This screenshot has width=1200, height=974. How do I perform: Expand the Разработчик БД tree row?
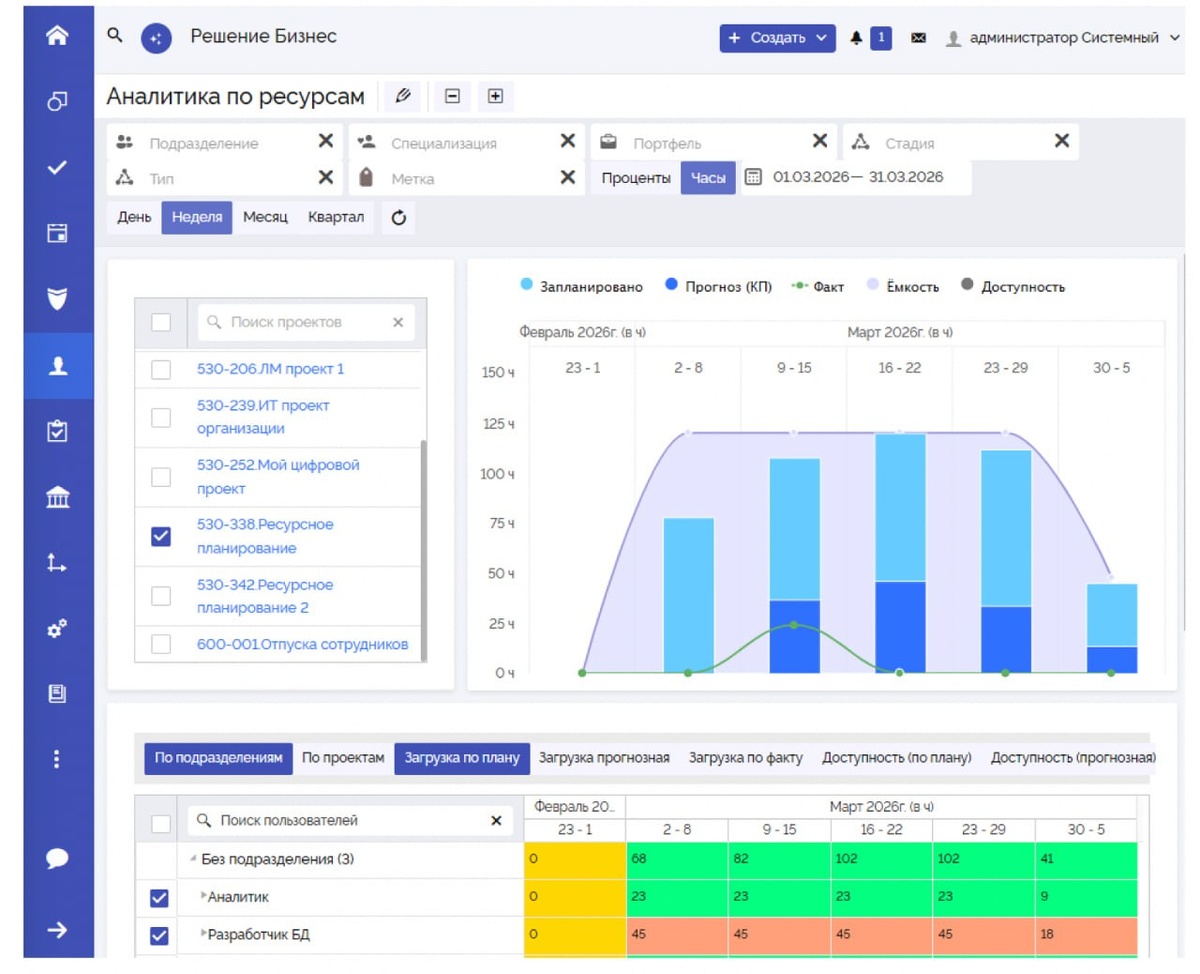click(x=204, y=935)
